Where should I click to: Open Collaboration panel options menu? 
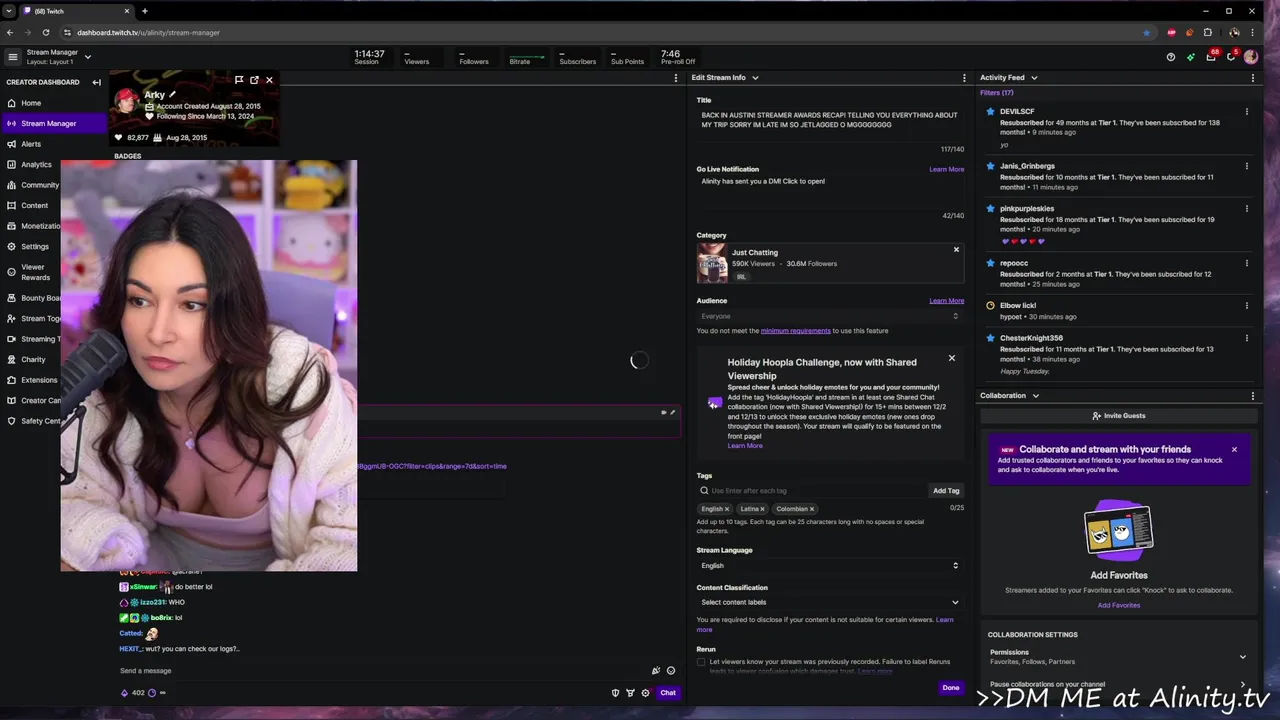1253,396
